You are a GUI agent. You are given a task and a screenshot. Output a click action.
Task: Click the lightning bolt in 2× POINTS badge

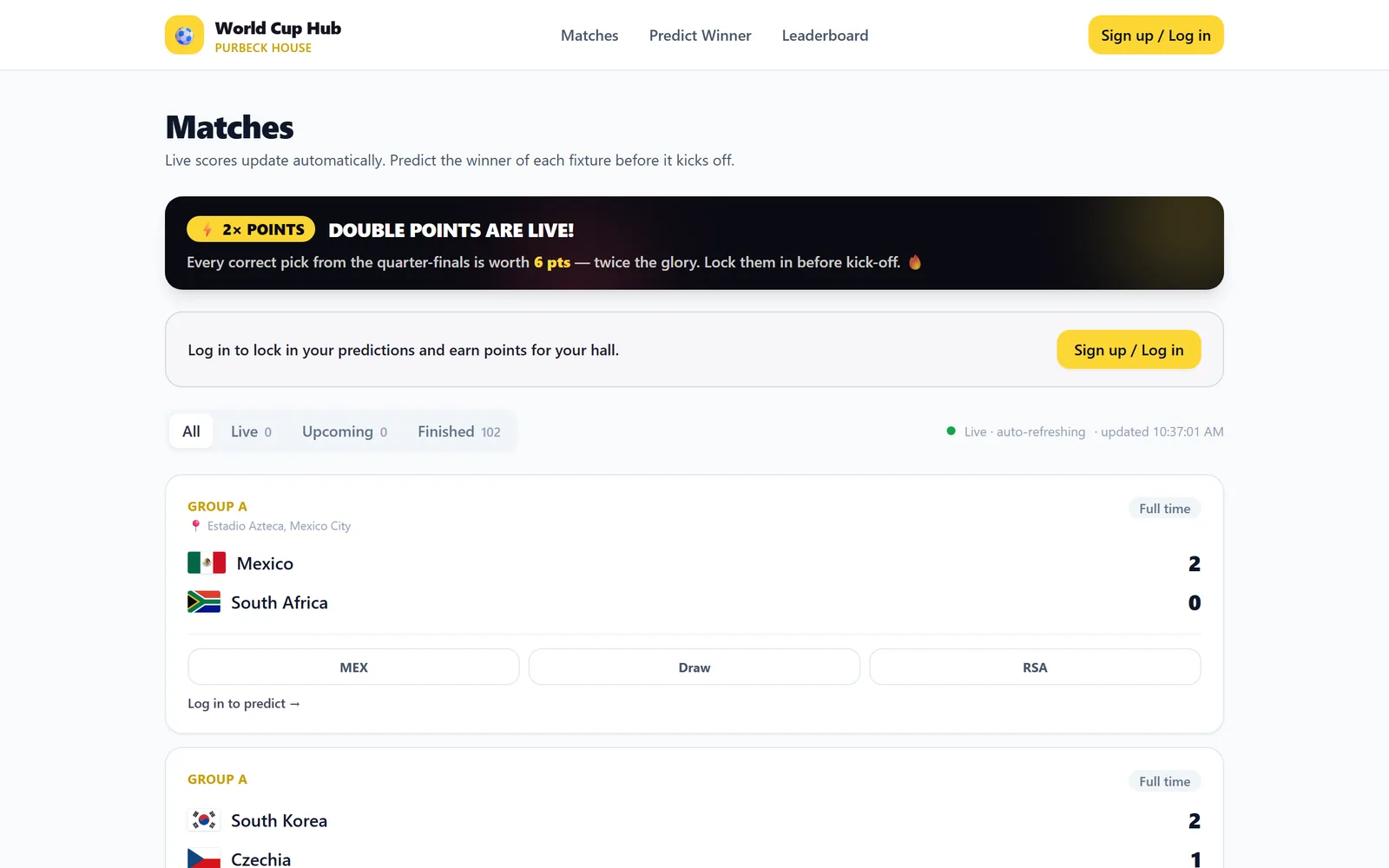(x=207, y=230)
